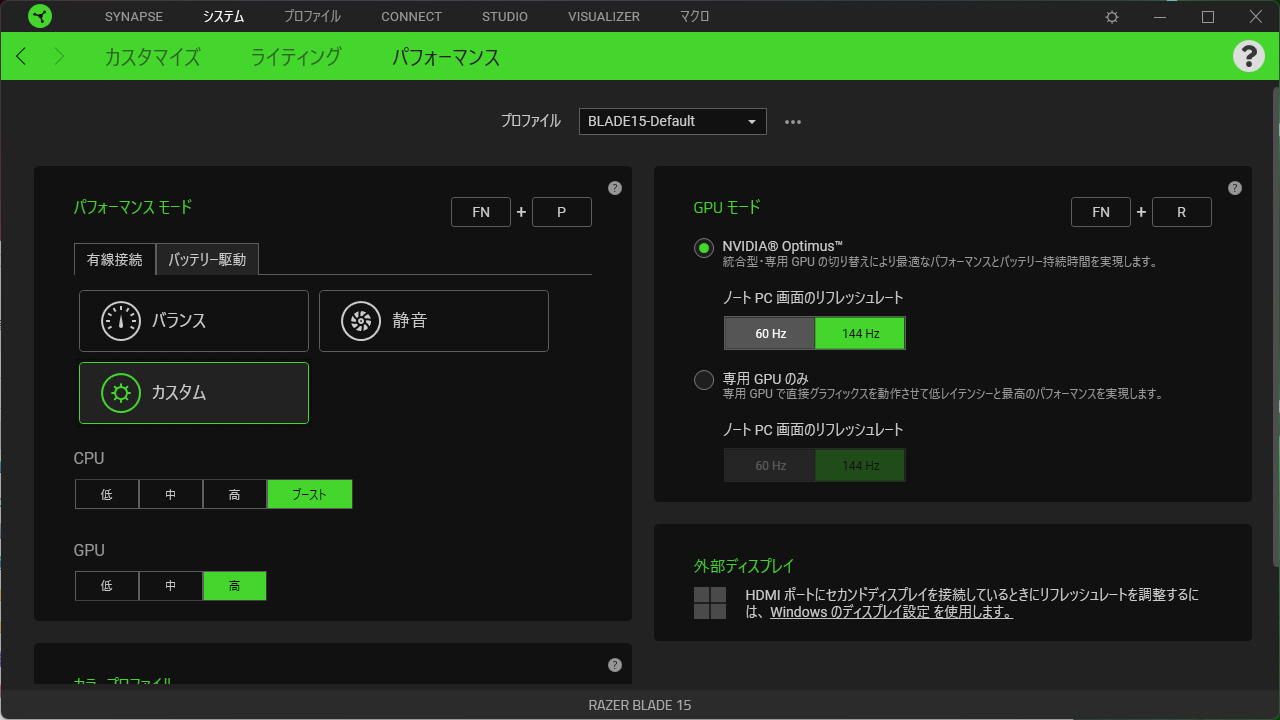Viewport: 1280px width, 720px height.
Task: Open the STUDIO tab
Action: (505, 17)
